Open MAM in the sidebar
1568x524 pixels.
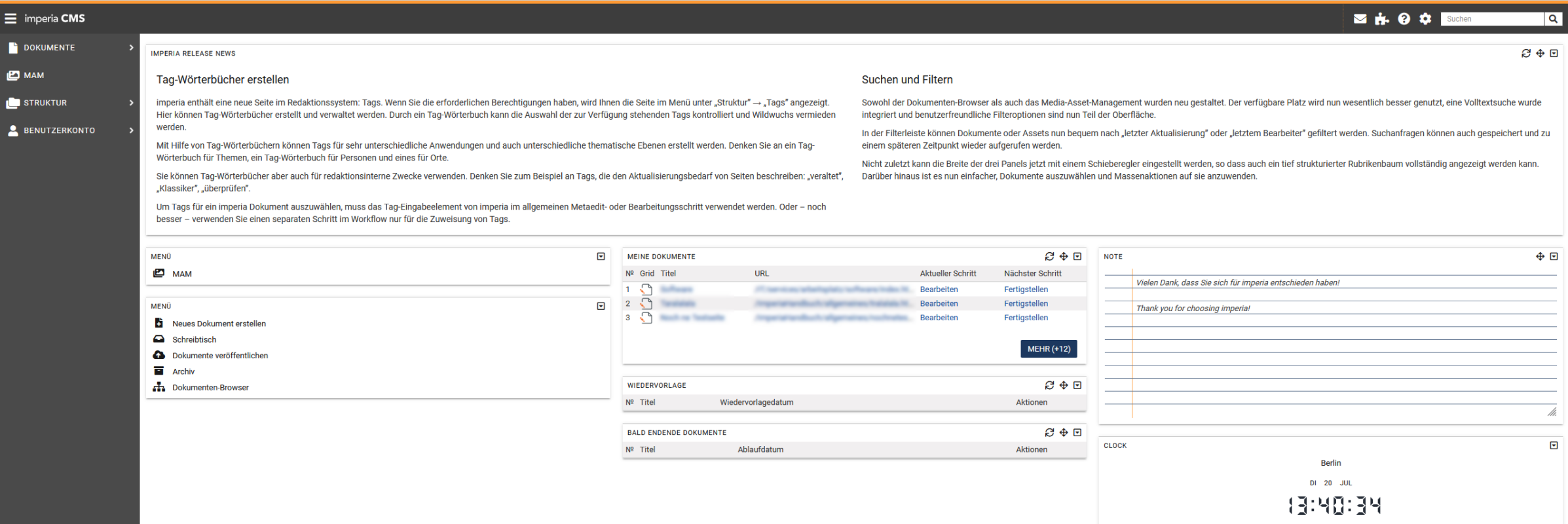tap(34, 75)
